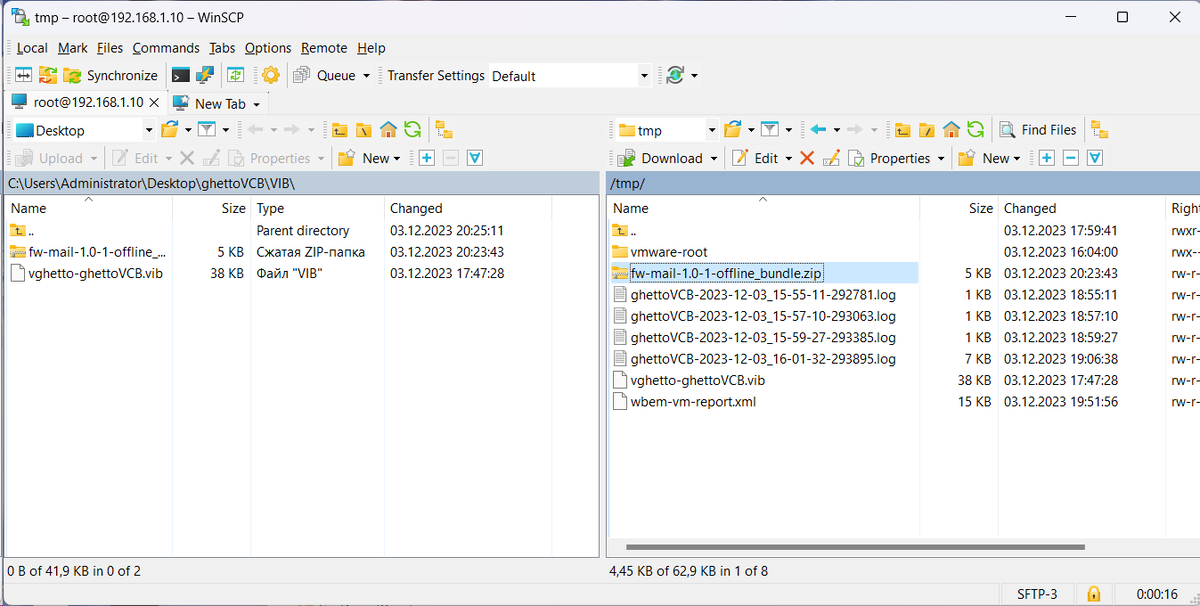Open the Mark menu

[72, 48]
